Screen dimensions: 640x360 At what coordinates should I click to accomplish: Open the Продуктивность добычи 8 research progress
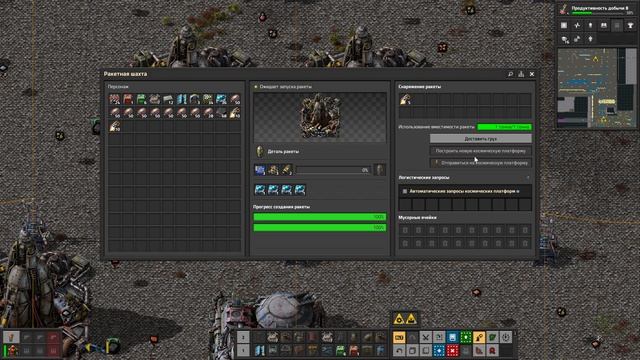pyautogui.click(x=597, y=9)
